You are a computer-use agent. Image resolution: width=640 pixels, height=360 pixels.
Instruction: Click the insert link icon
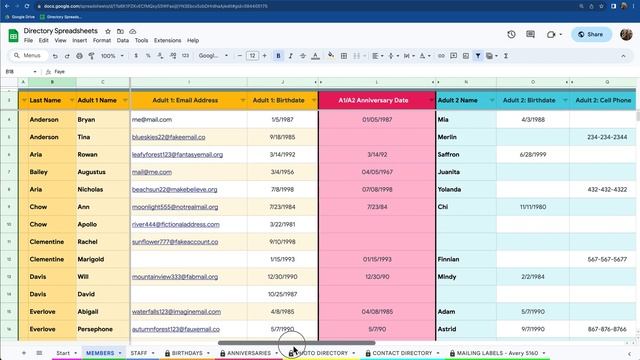441,56
